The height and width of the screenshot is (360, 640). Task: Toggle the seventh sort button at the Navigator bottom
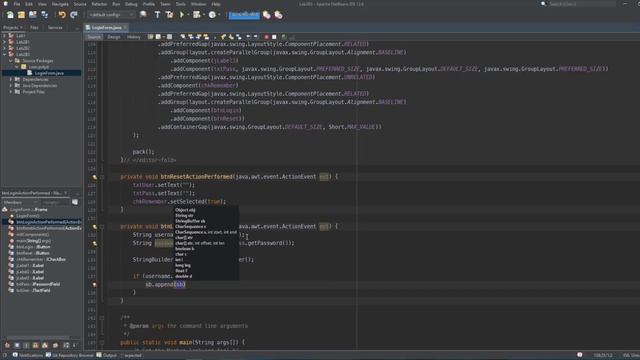tap(66, 345)
